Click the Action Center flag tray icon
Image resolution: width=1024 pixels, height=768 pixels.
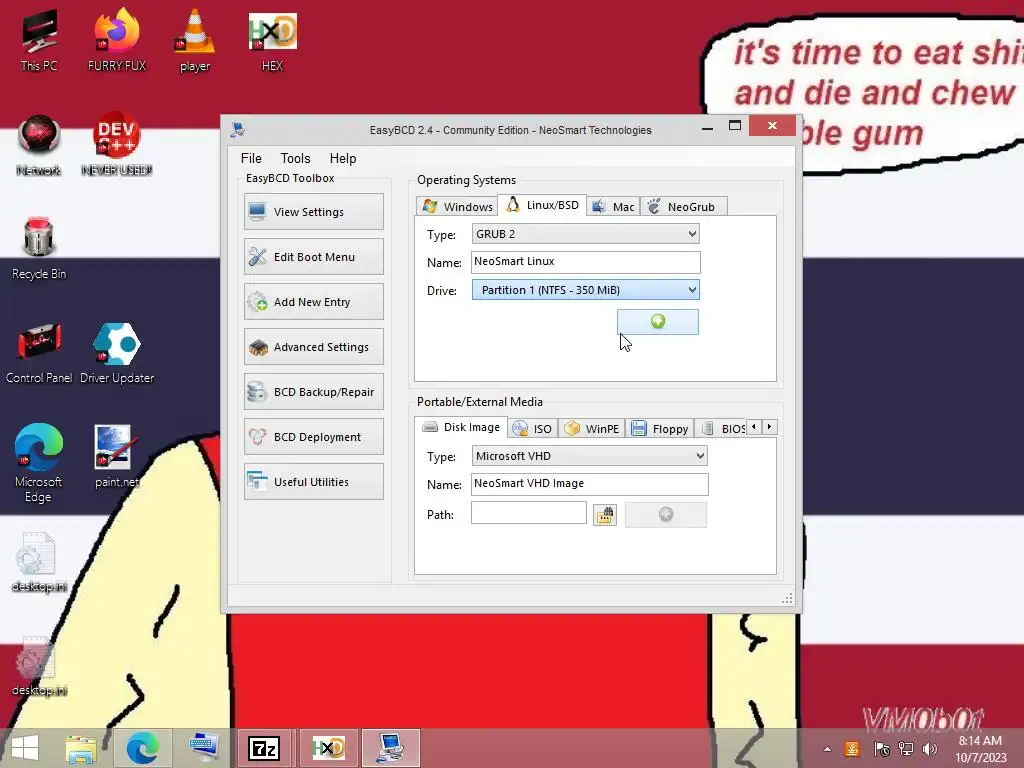(882, 749)
